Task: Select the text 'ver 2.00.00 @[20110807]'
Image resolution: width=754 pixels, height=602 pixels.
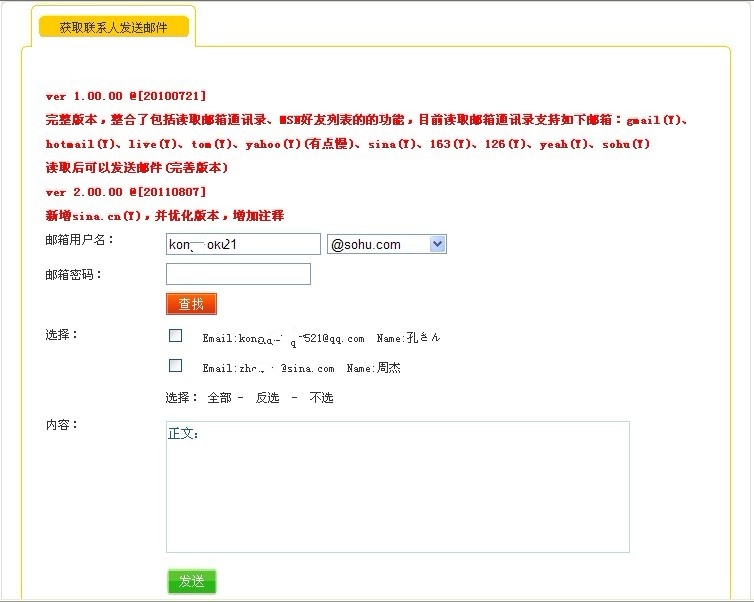Action: pos(126,192)
